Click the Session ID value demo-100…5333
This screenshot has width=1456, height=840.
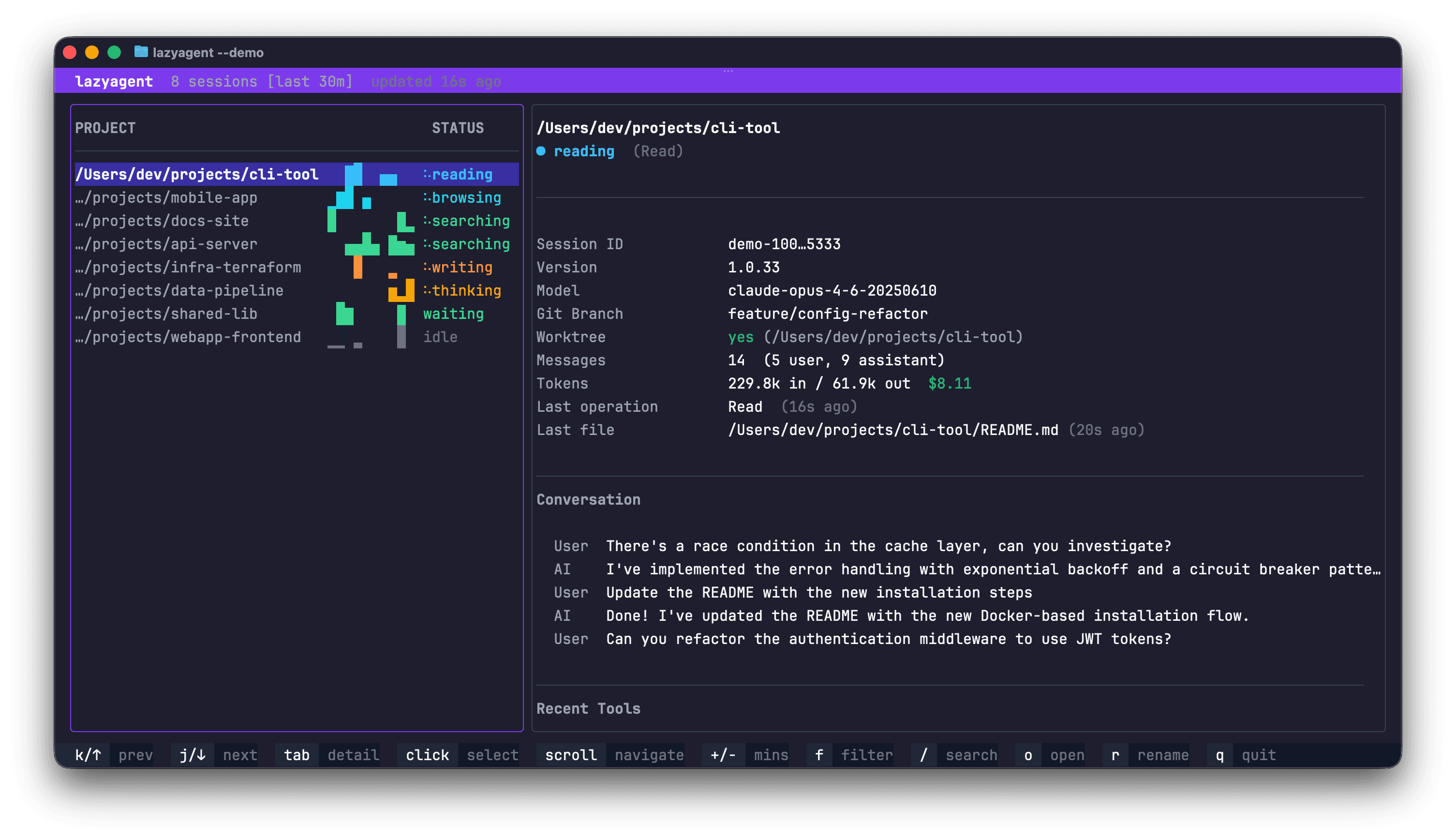coord(784,244)
